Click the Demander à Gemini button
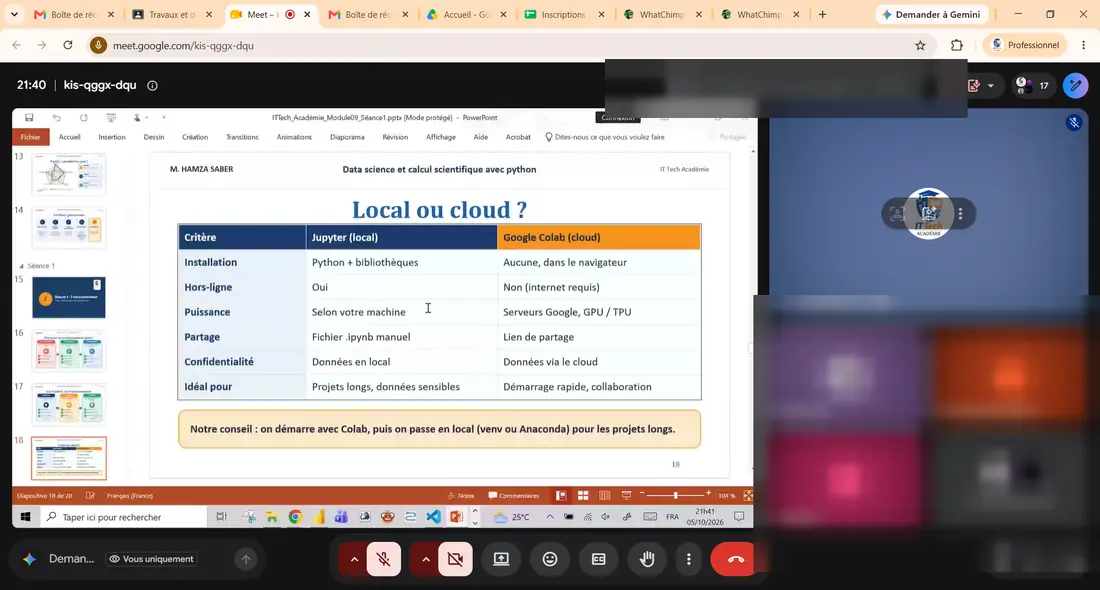This screenshot has height=590, width=1100. (x=932, y=14)
